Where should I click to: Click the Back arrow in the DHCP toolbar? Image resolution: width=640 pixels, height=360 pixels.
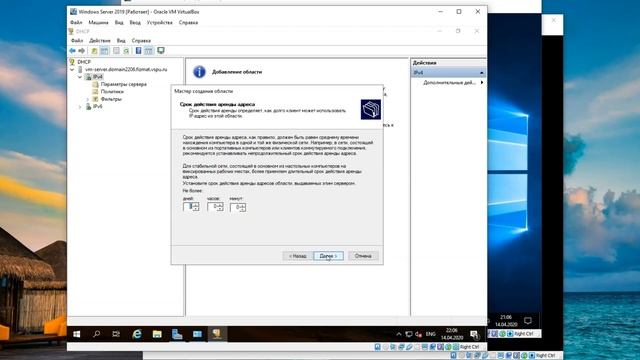pyautogui.click(x=72, y=51)
